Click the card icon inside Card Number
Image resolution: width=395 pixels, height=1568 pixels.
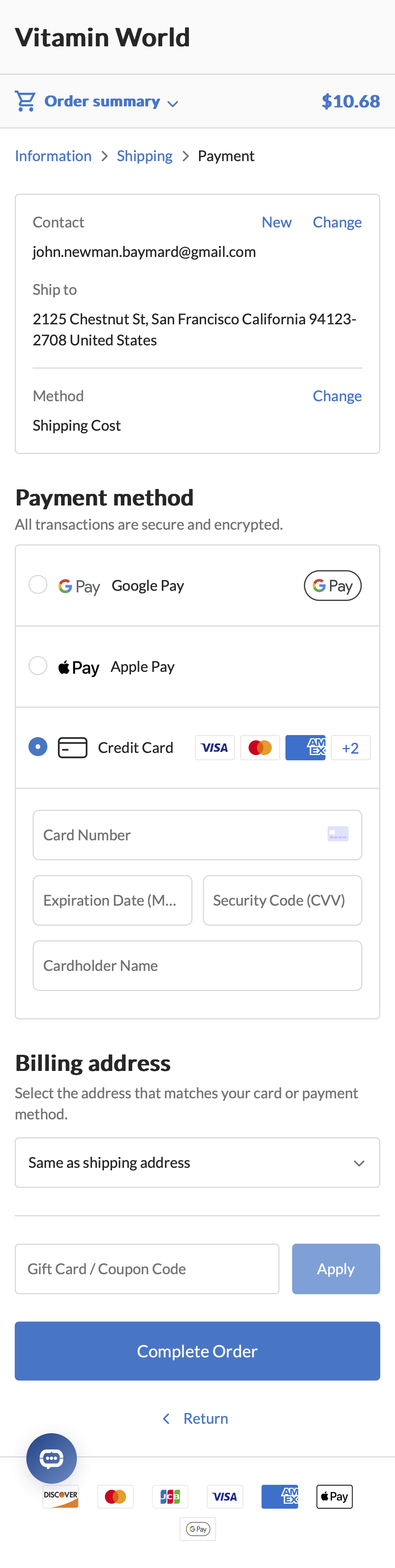click(x=338, y=834)
